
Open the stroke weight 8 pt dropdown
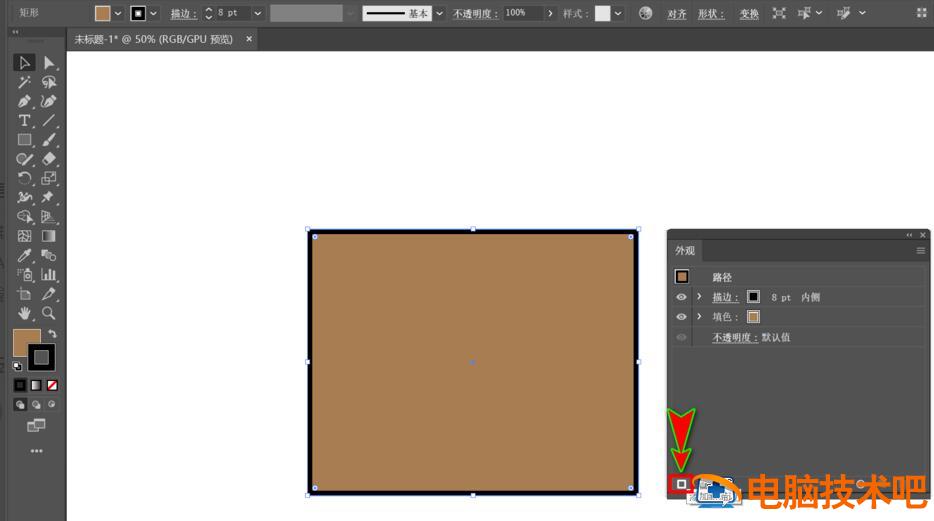click(x=257, y=13)
